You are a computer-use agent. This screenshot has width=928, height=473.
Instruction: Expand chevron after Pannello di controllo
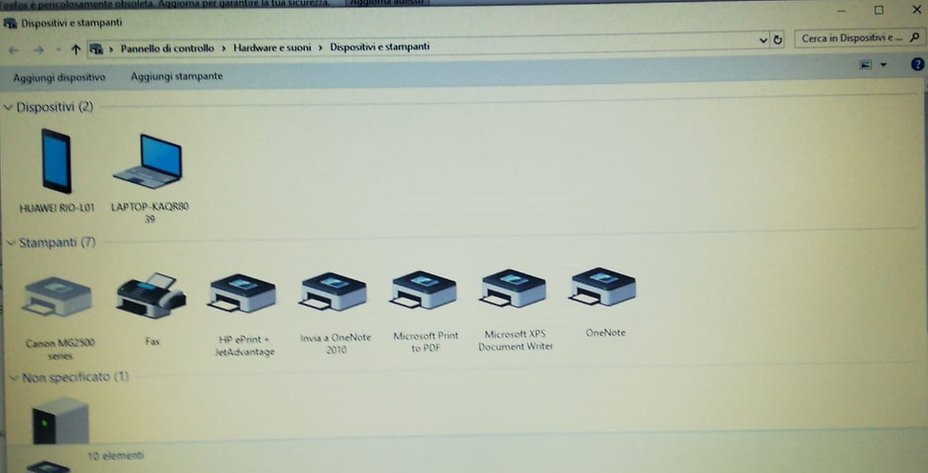224,48
